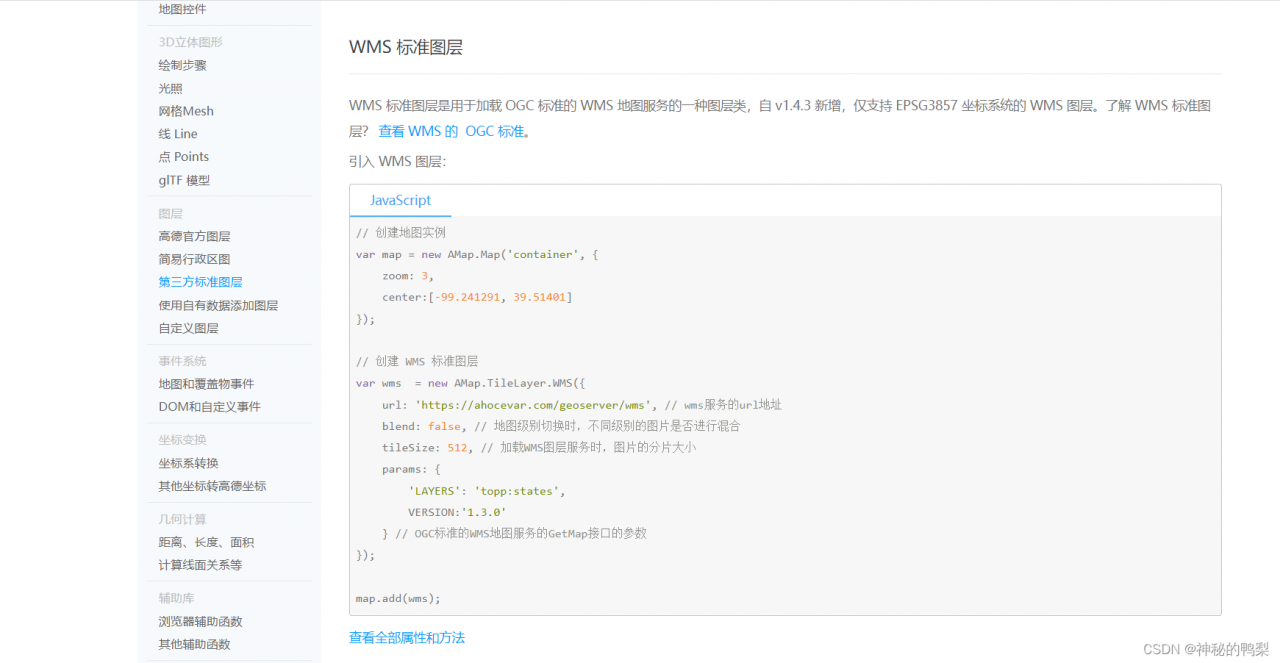This screenshot has width=1280, height=663.
Task: Open 浏览器辅助函数 page
Action: (x=200, y=621)
